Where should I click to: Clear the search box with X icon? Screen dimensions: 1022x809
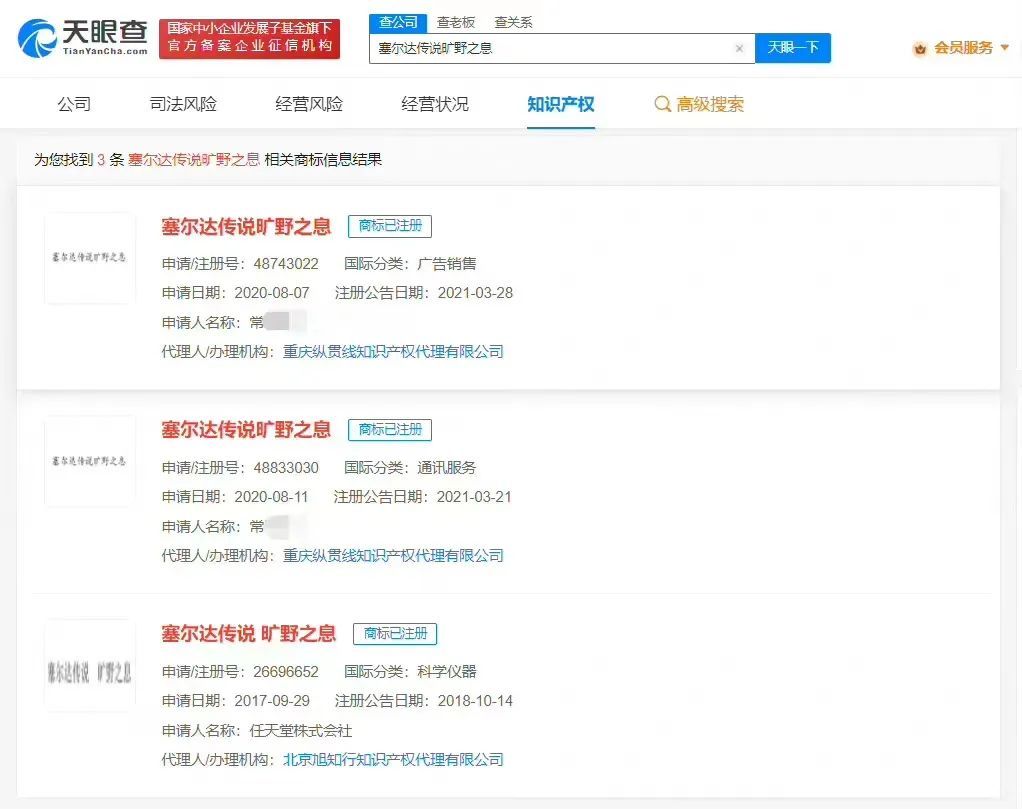pos(739,48)
